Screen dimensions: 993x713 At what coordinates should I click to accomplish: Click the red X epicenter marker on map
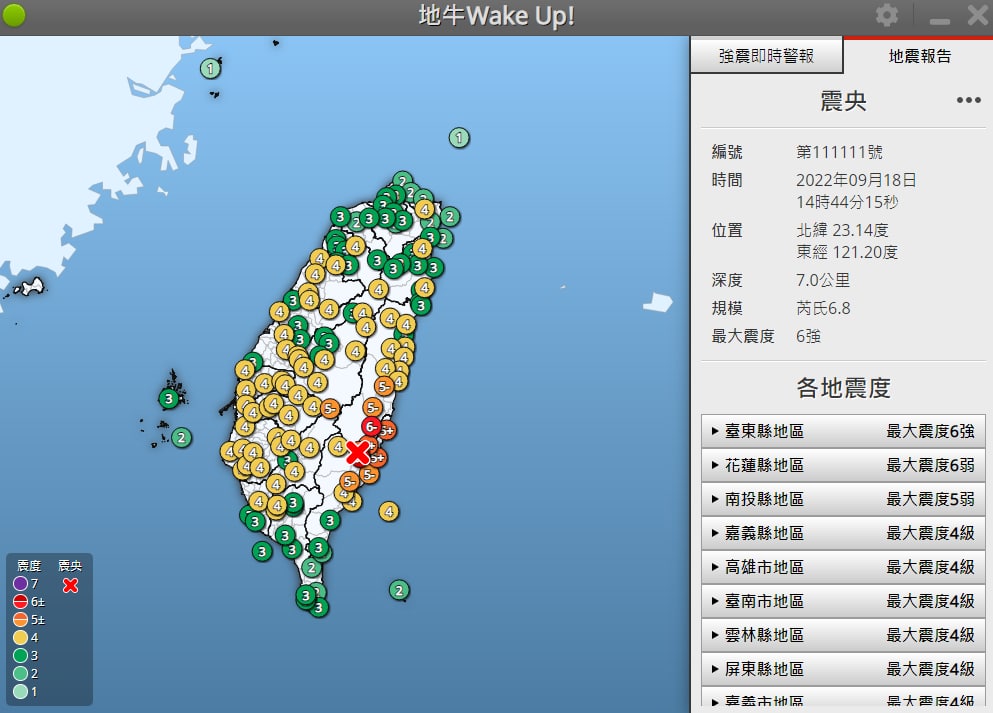pos(358,453)
